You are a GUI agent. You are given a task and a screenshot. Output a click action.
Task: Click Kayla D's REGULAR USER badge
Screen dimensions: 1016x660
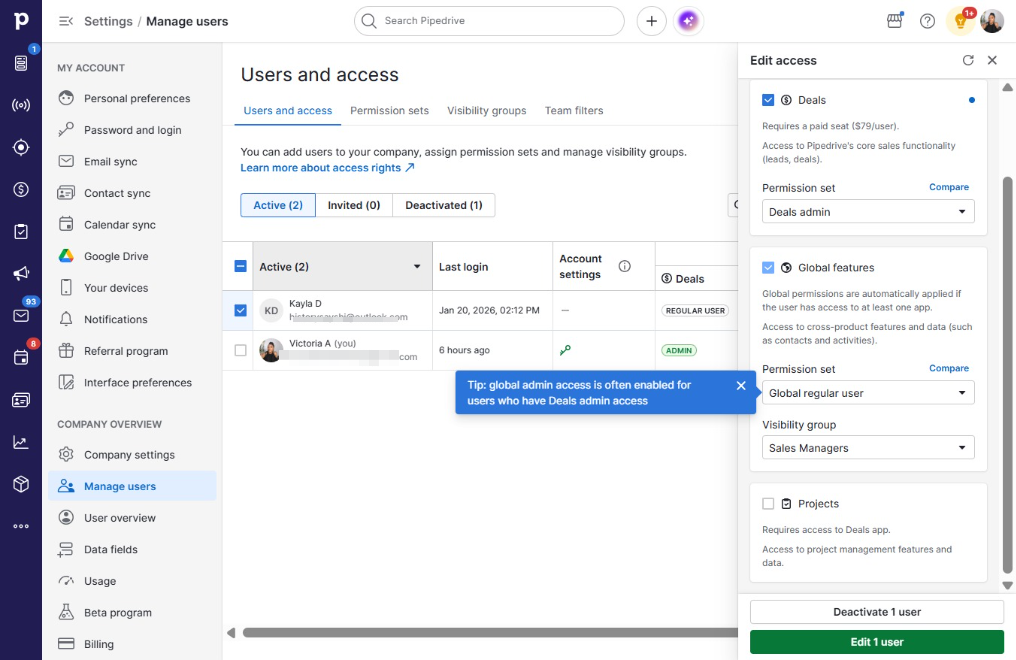pyautogui.click(x=695, y=311)
